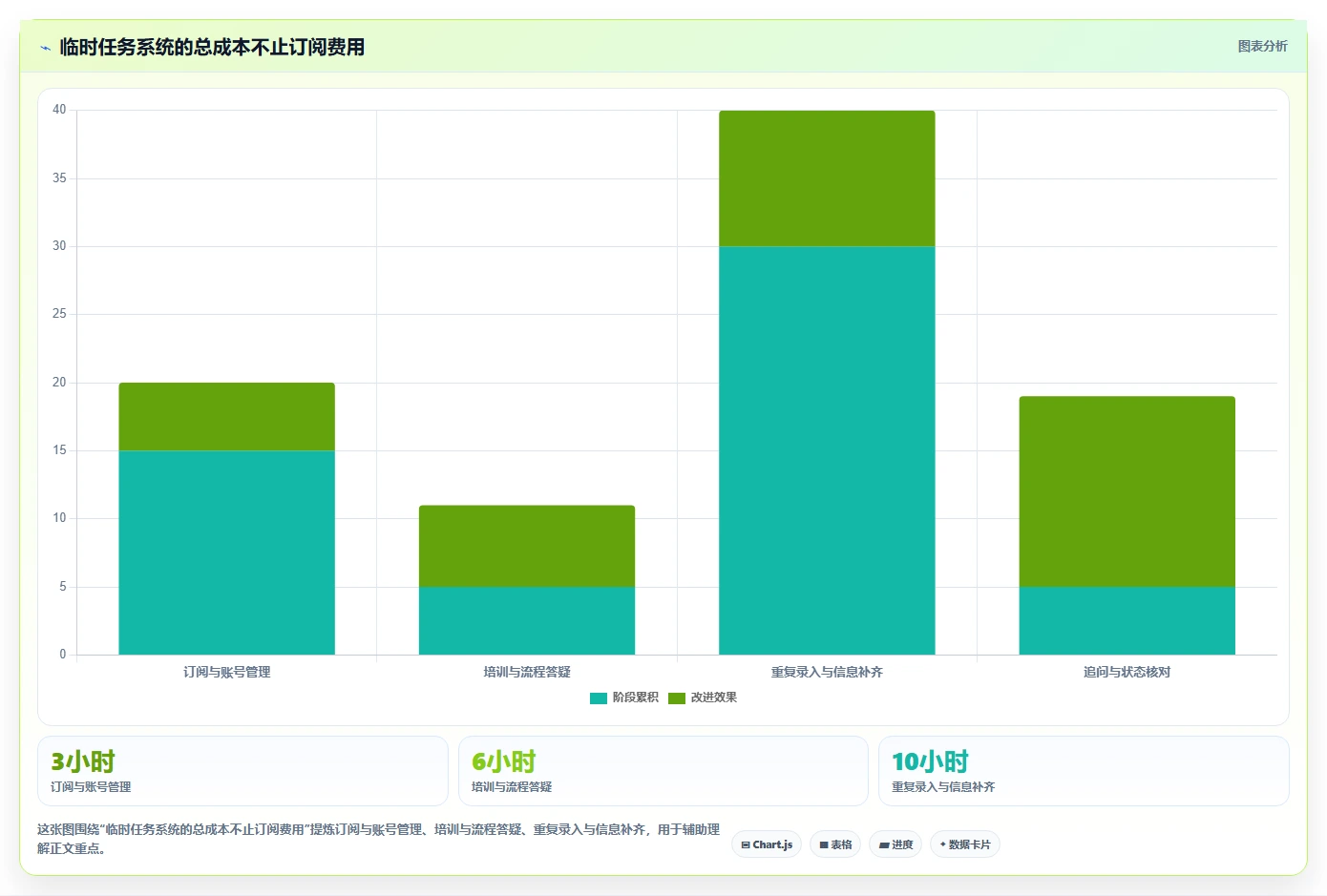1327x896 pixels.
Task: Click the 重复录入与信息补齐 x-axis label
Action: click(x=827, y=672)
